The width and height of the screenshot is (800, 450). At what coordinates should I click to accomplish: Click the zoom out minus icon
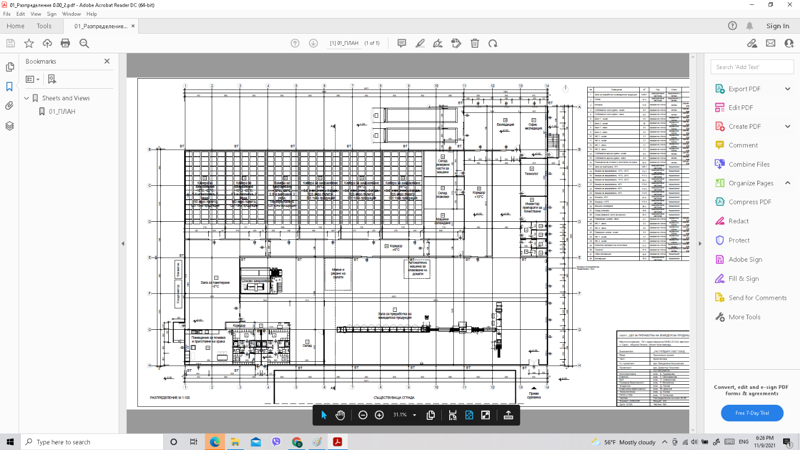(x=363, y=415)
